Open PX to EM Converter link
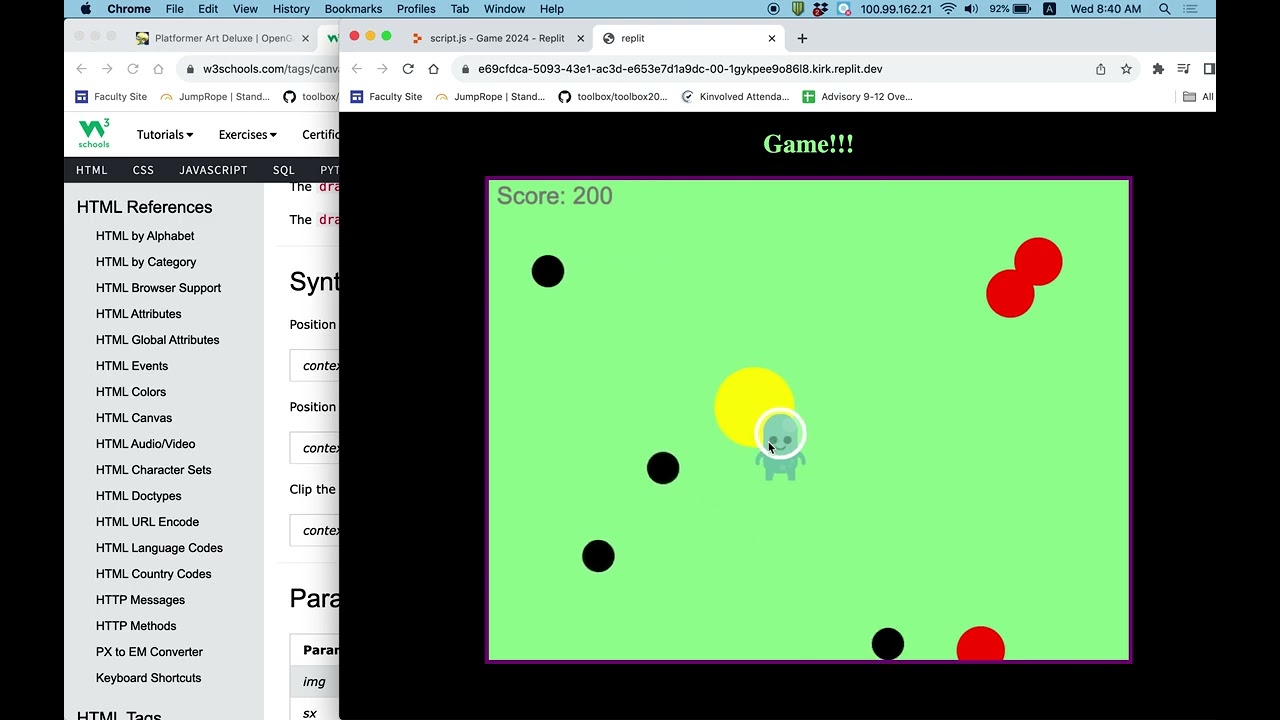This screenshot has height=720, width=1280. tap(149, 652)
